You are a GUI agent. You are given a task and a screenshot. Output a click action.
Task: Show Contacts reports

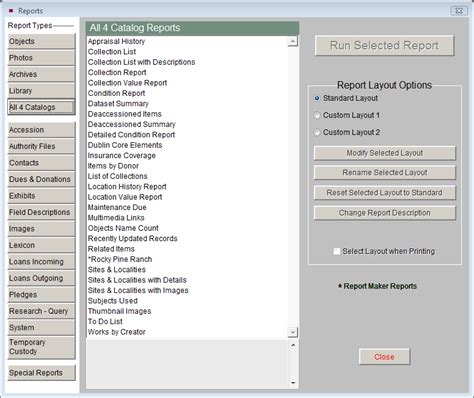pyautogui.click(x=41, y=163)
